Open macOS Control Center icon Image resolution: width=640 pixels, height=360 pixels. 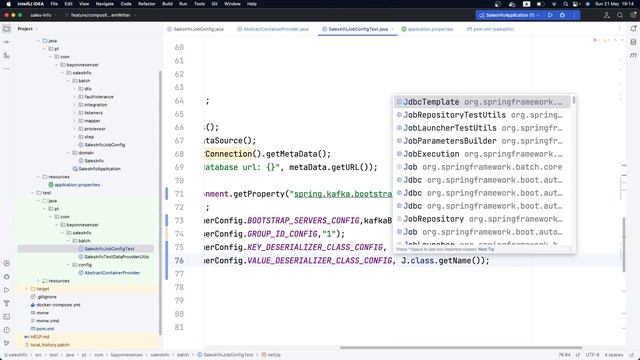[576, 4]
